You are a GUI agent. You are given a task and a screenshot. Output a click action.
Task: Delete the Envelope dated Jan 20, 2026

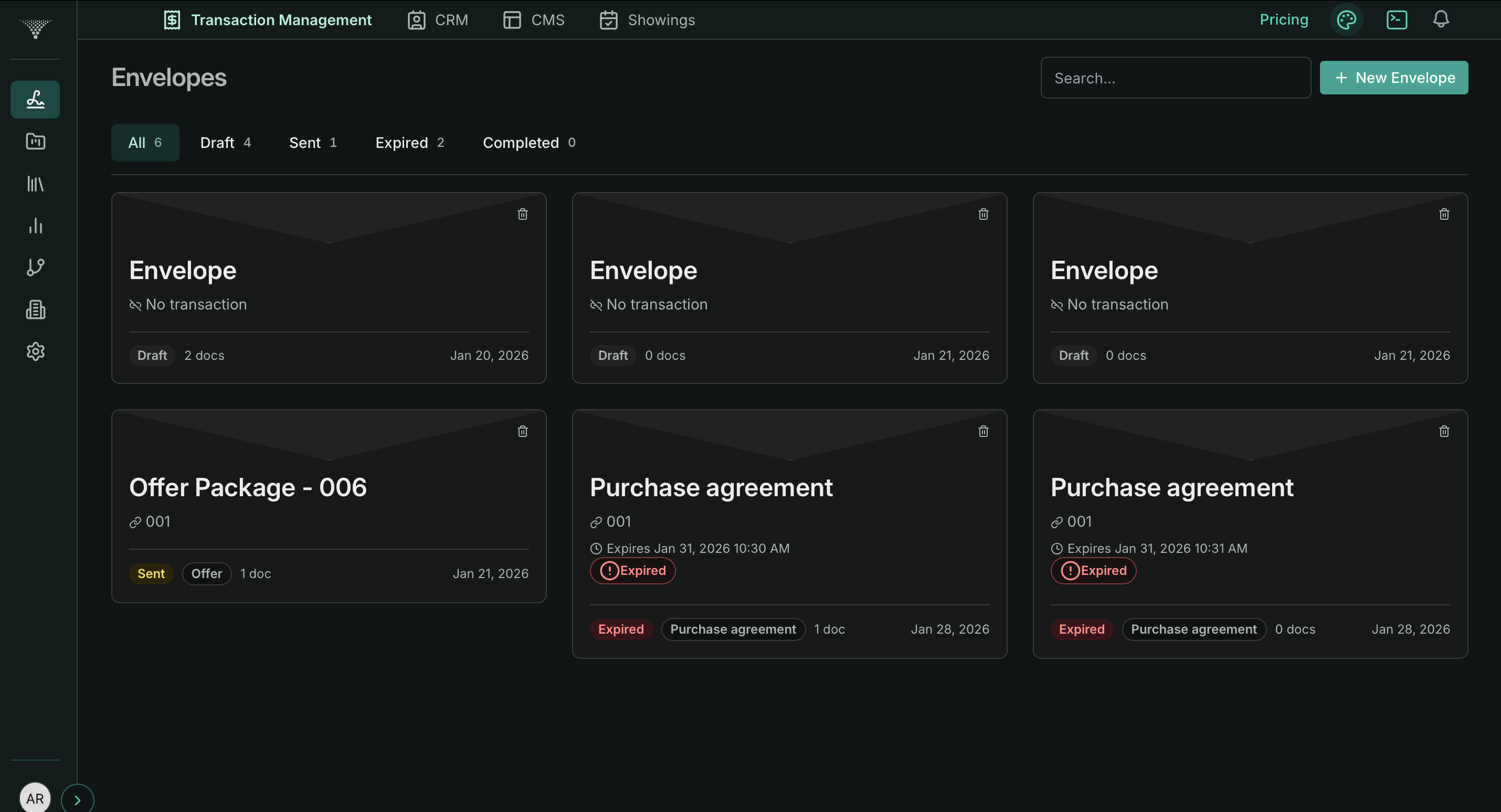coord(523,215)
